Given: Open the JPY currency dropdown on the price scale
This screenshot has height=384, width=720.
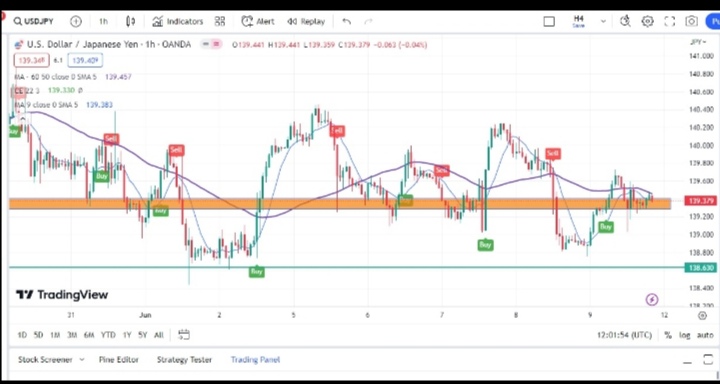Looking at the screenshot, I should (698, 42).
